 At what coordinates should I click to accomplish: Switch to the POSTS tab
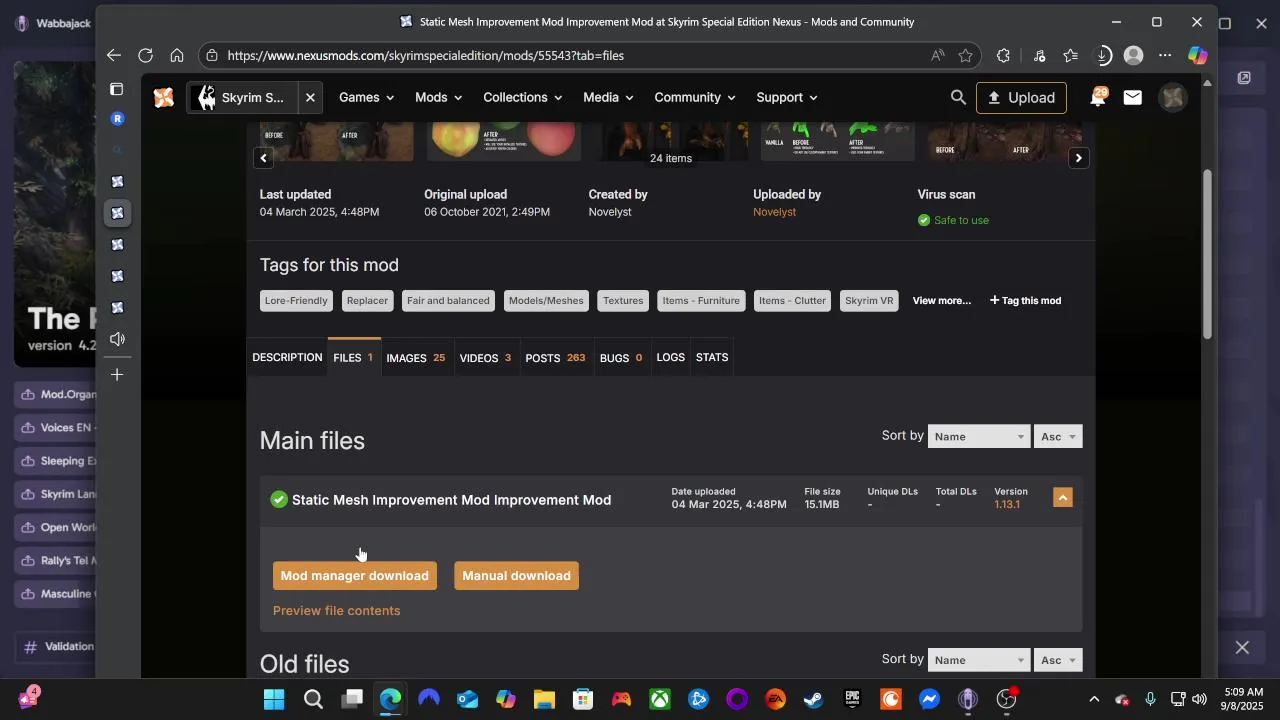[x=555, y=358]
